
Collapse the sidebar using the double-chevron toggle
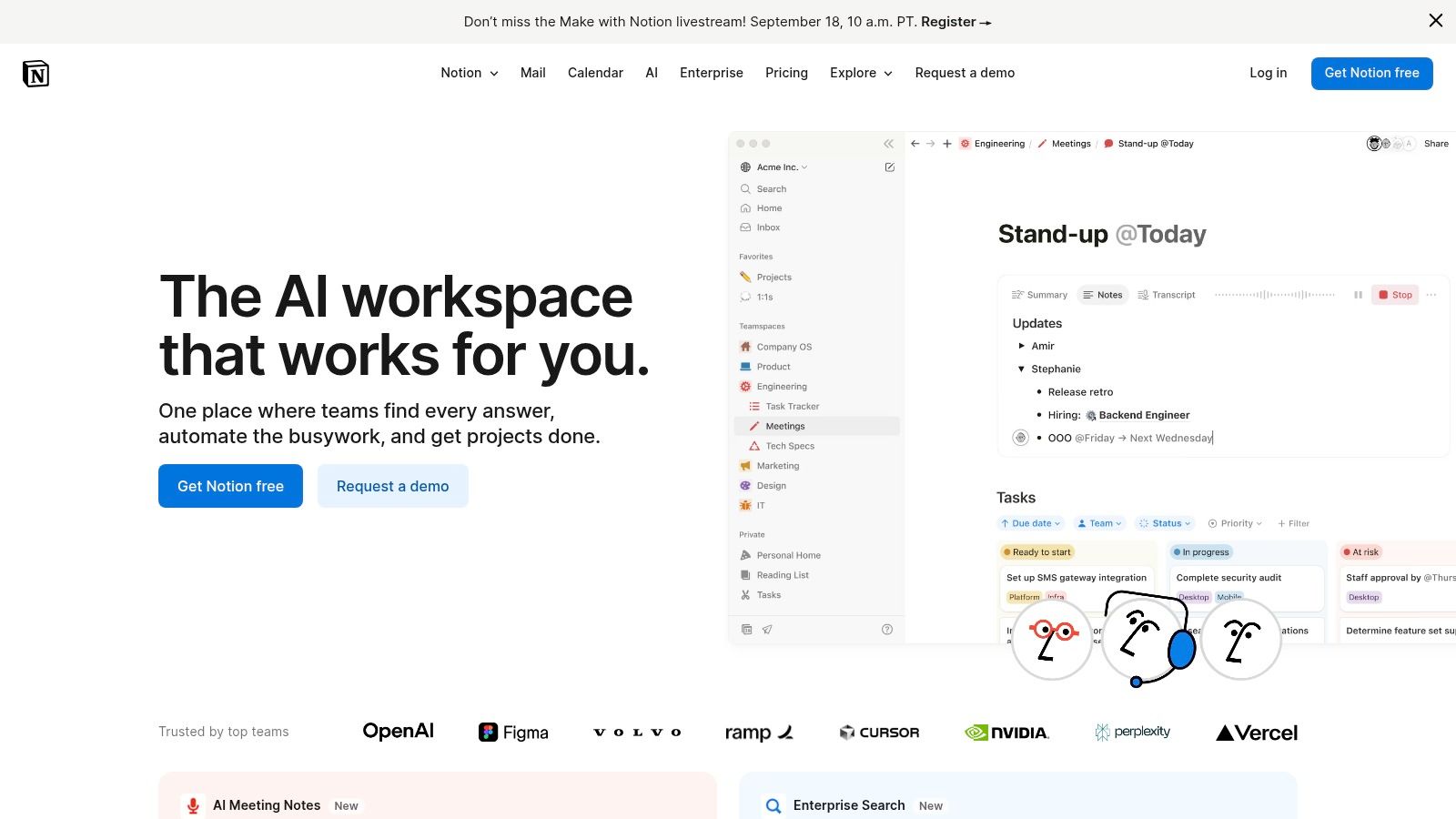tap(889, 143)
